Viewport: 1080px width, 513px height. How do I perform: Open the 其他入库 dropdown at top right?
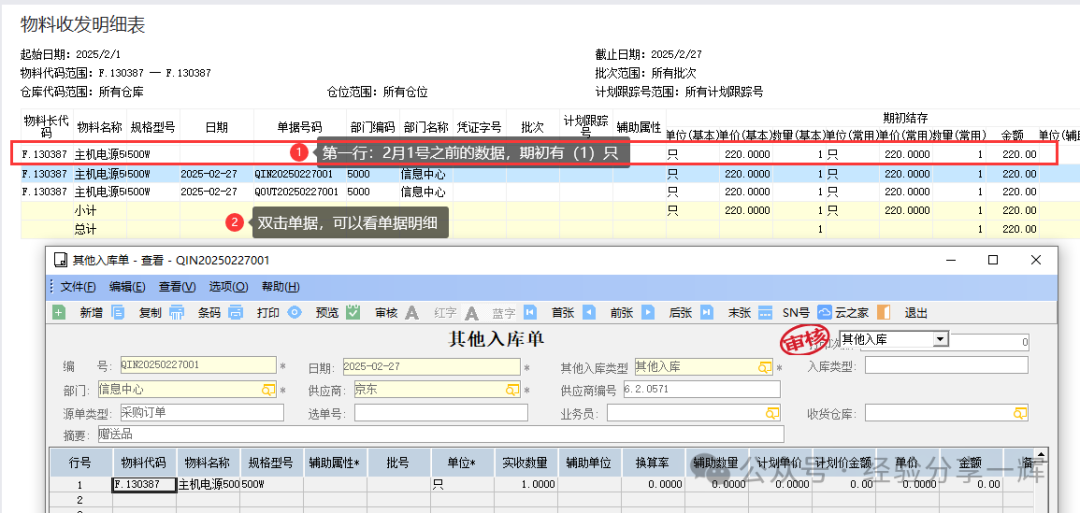(939, 340)
